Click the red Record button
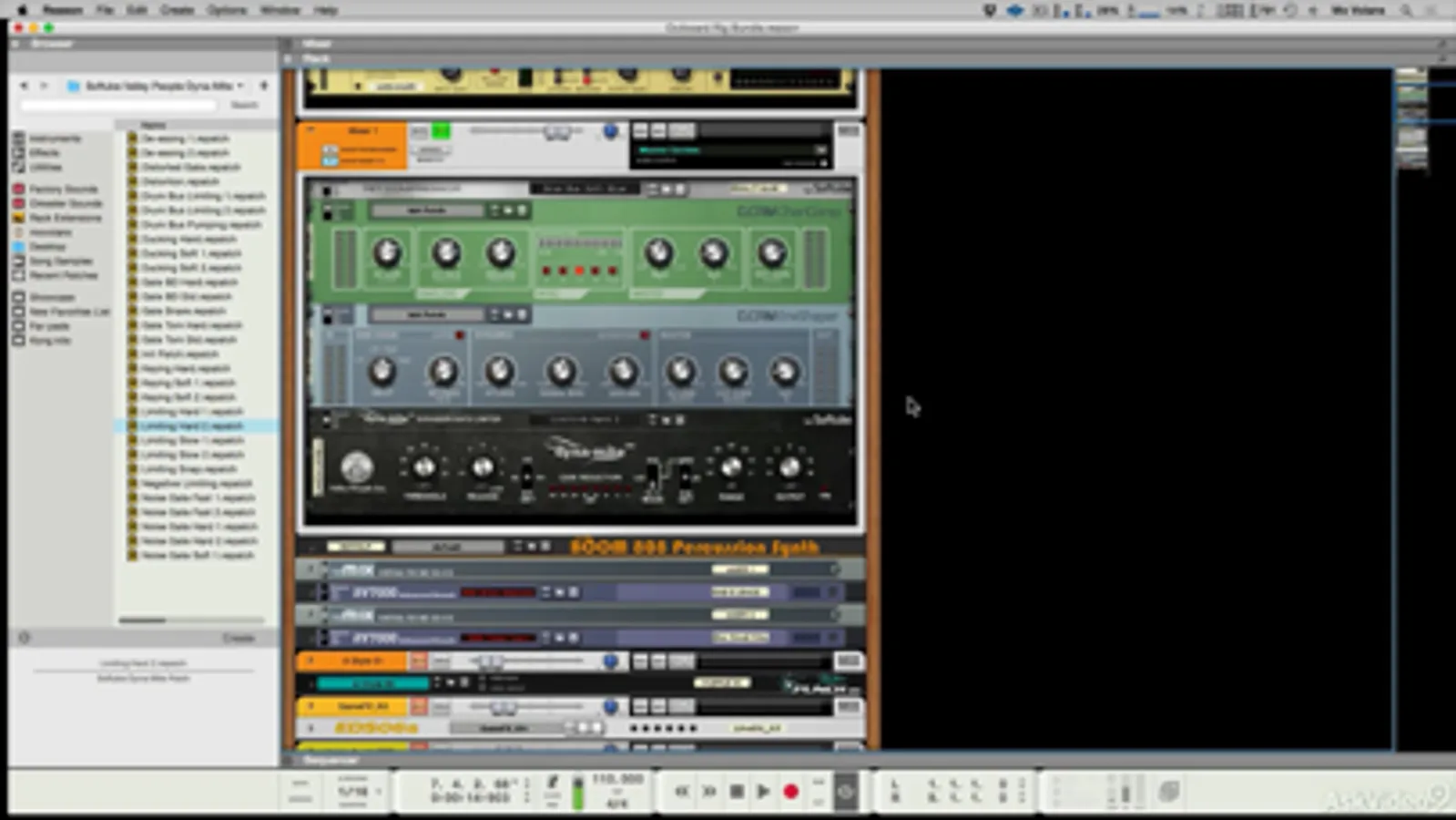 [x=790, y=792]
